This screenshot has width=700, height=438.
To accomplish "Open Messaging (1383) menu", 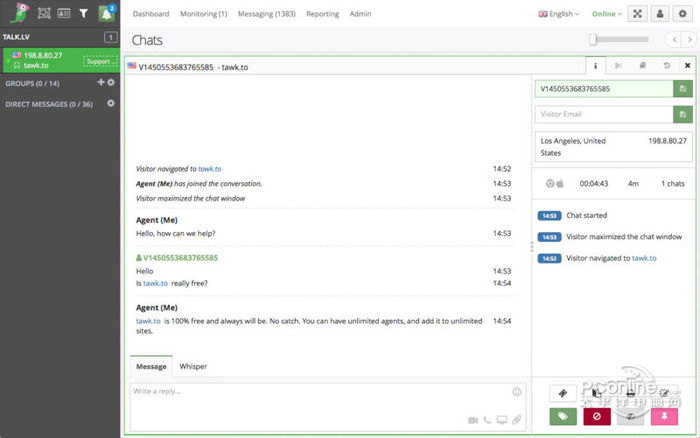I will tap(267, 14).
